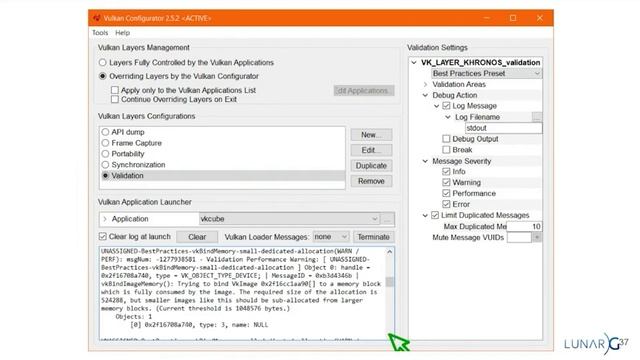Collapse the VK_LAYER_KHRONOS_validation tree node
The height and width of the screenshot is (360, 640).
(x=414, y=62)
